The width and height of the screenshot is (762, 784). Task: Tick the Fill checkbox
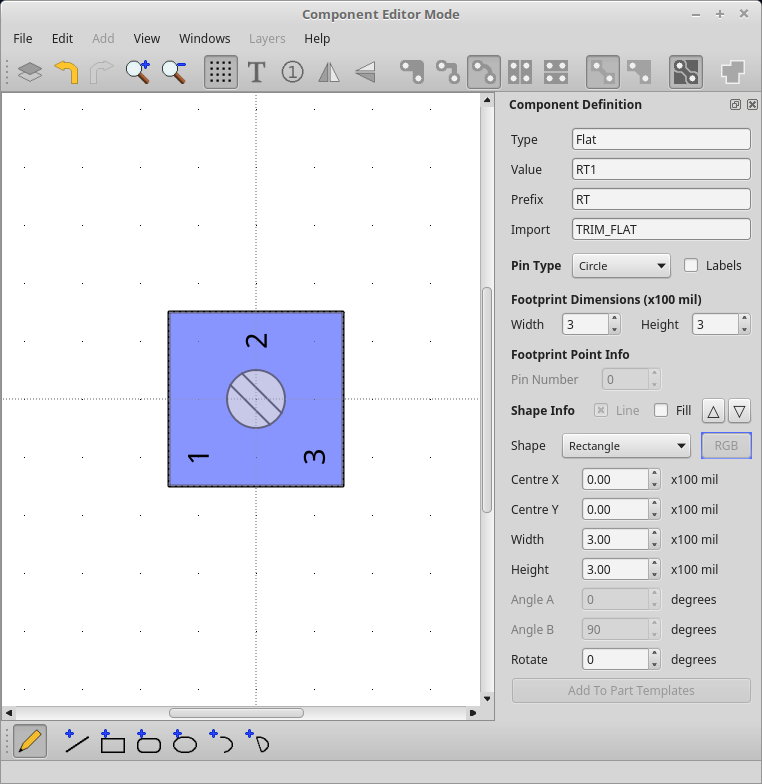660,410
